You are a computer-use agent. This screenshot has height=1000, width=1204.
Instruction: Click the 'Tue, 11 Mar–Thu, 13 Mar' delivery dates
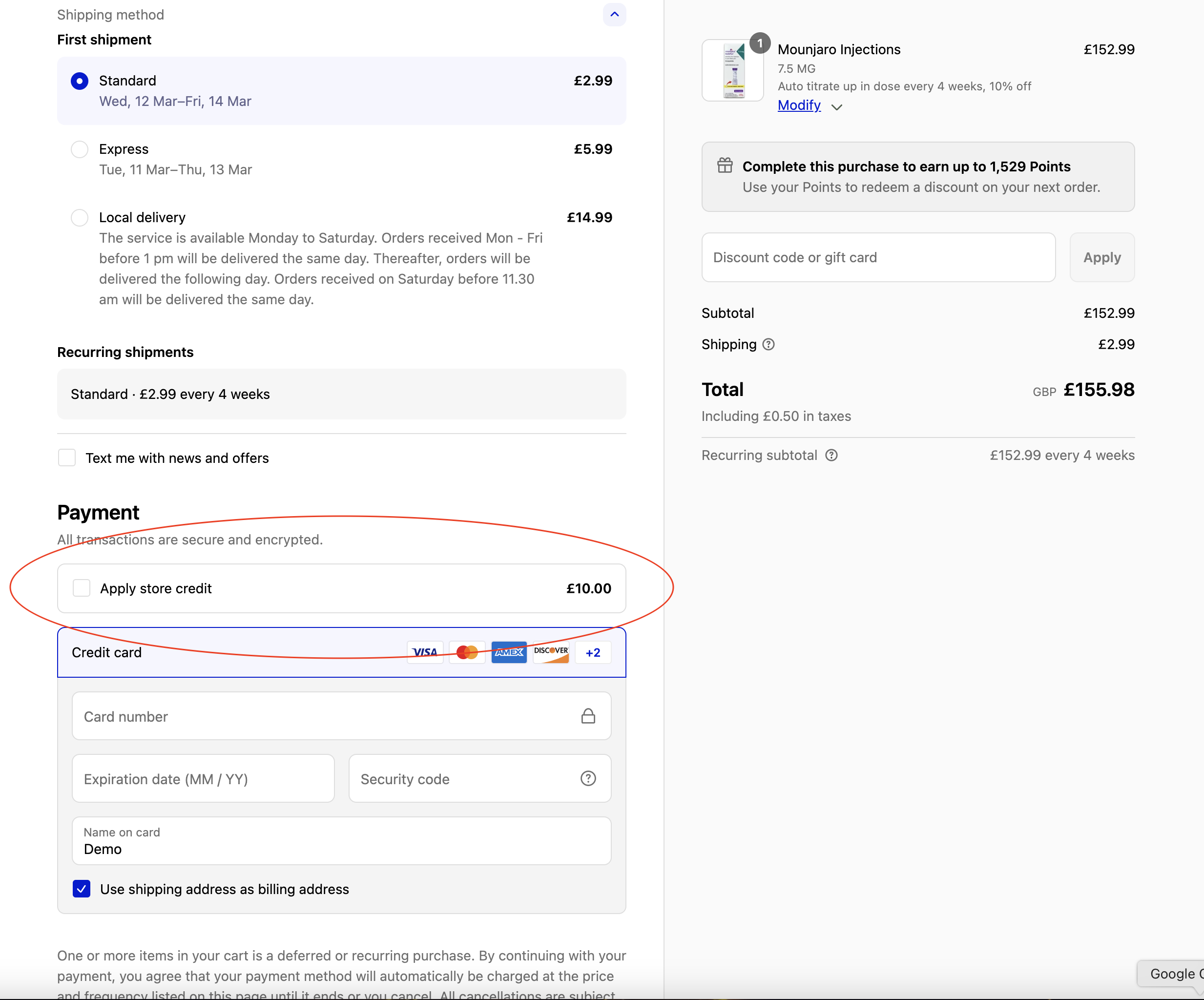[175, 170]
